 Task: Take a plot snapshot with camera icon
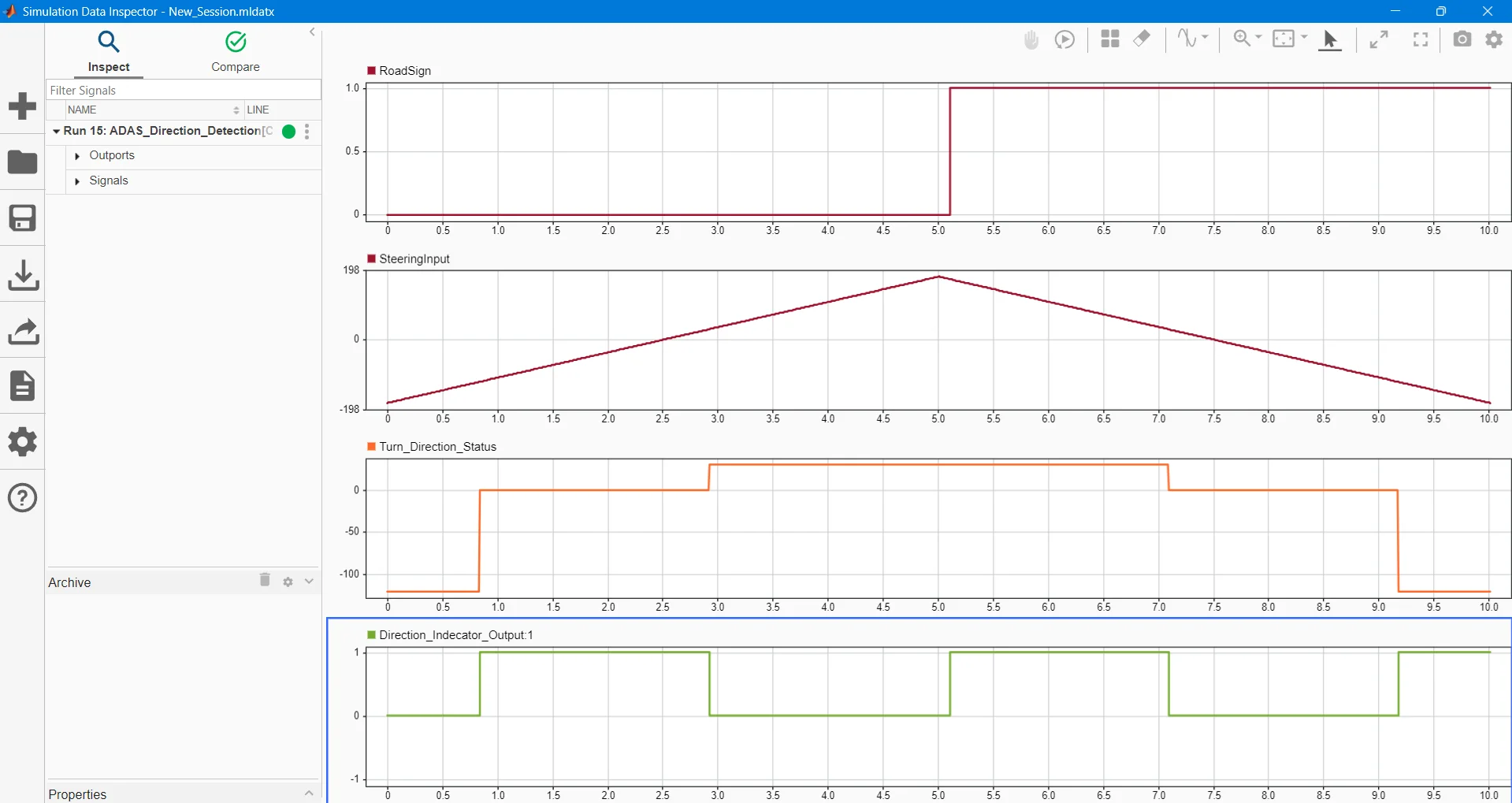click(x=1462, y=39)
